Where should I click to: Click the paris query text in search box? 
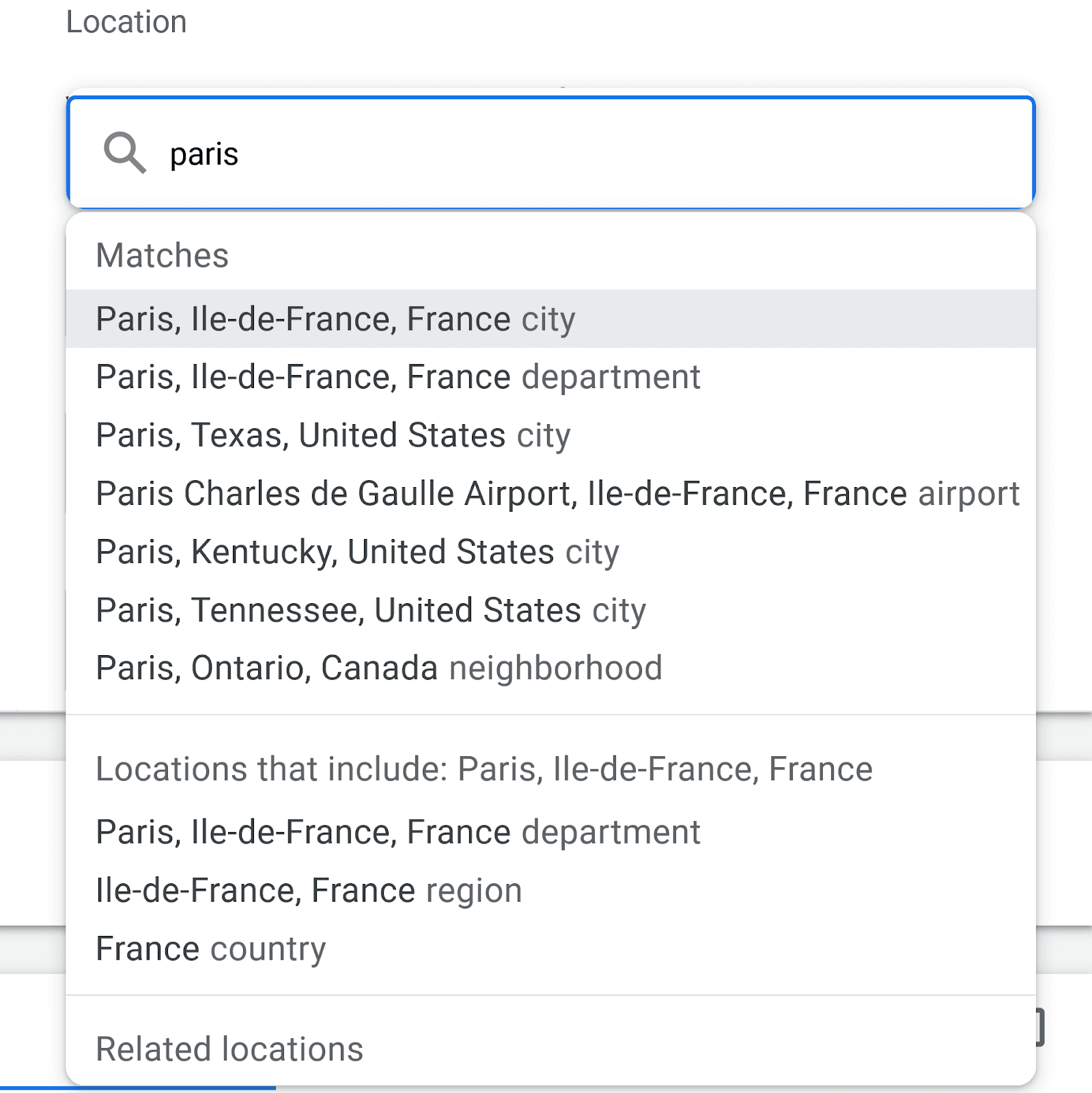(203, 153)
